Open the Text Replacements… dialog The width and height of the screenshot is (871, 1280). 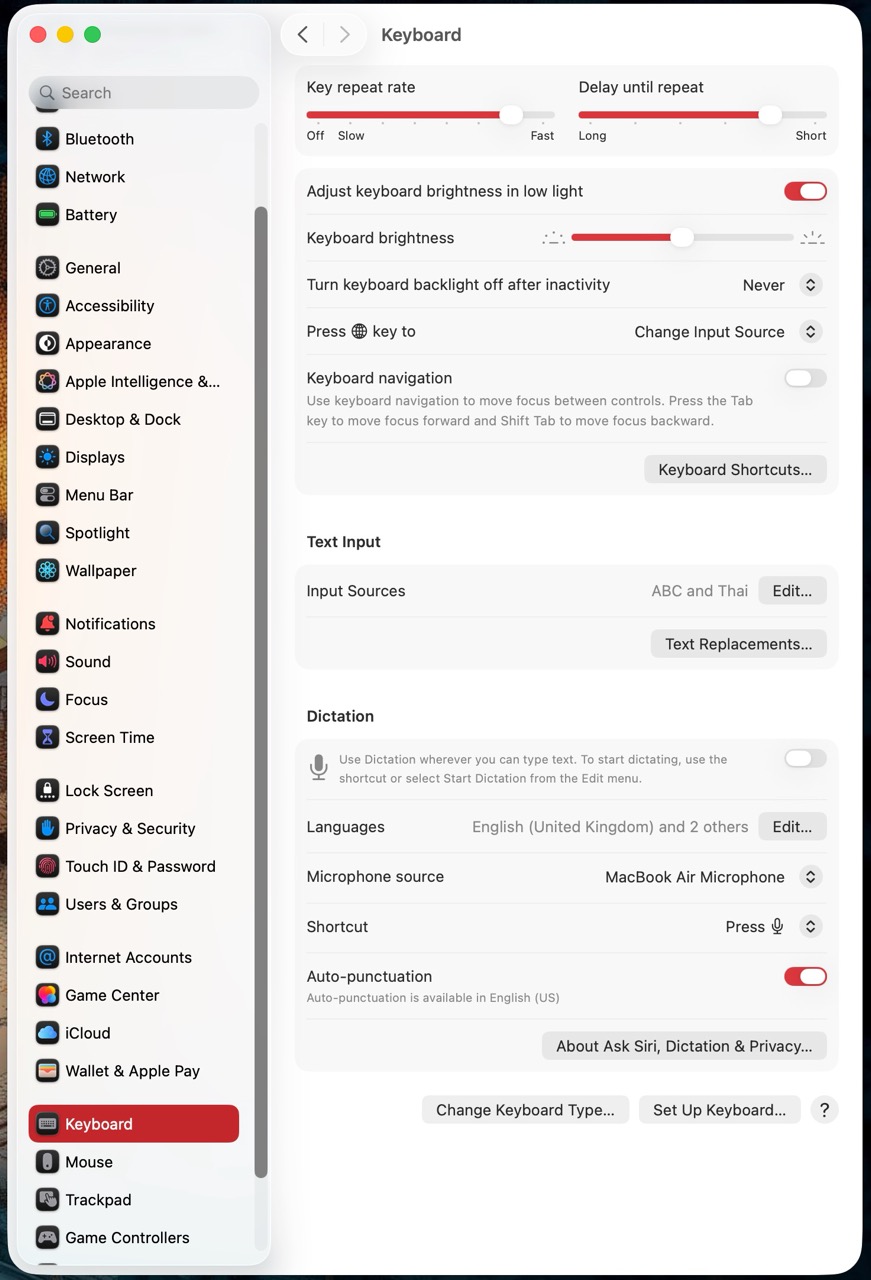tap(738, 644)
